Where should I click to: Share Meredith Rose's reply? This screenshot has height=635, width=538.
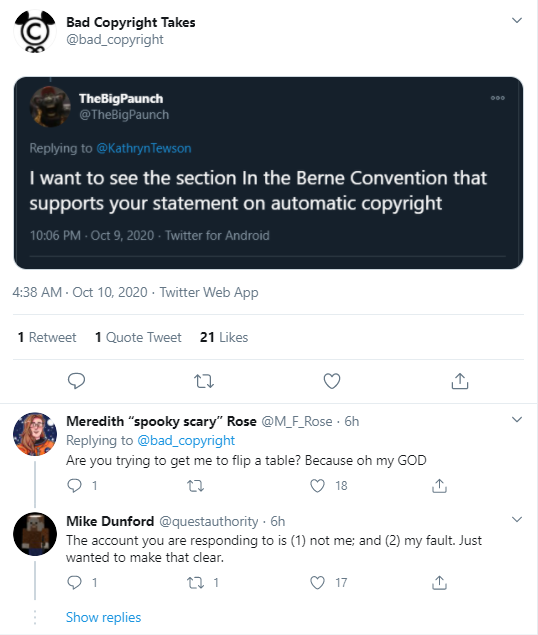click(440, 485)
